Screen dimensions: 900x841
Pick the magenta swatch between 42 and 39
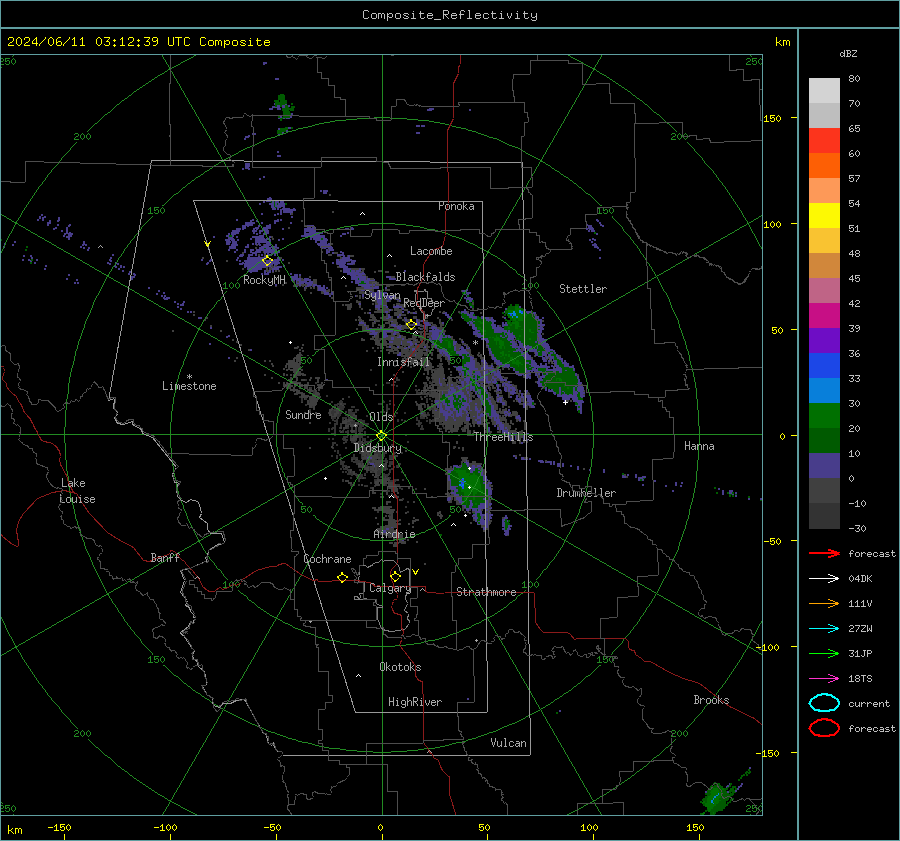tap(824, 315)
